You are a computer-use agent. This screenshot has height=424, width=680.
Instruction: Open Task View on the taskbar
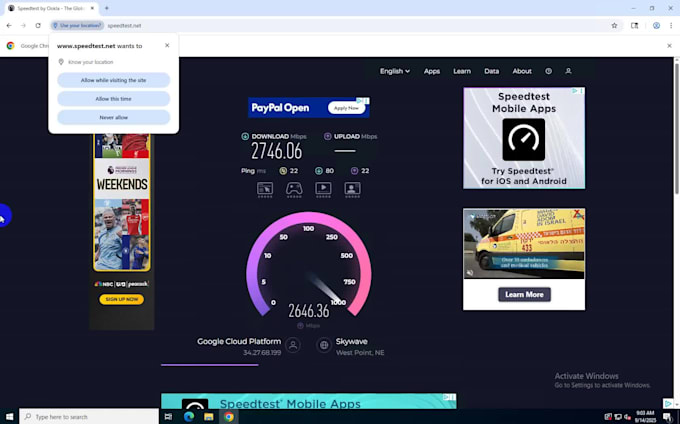(168, 417)
